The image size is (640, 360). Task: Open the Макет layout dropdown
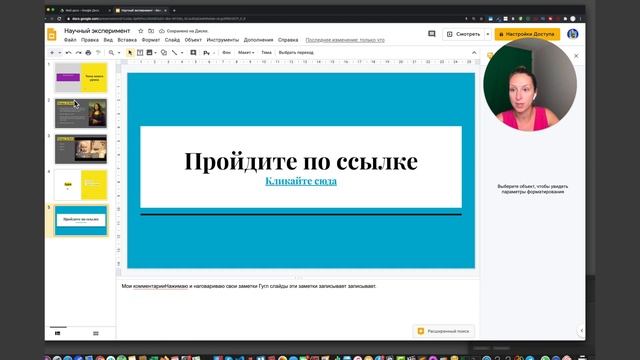point(246,53)
